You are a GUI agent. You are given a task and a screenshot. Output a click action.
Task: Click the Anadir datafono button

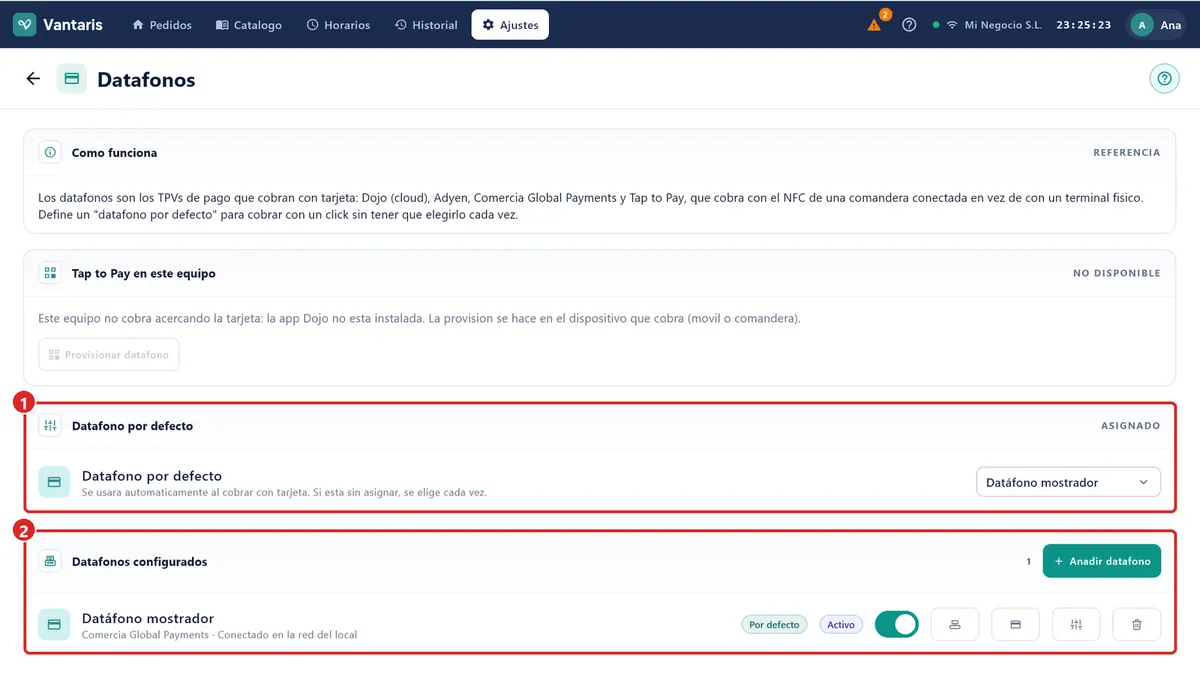[1102, 561]
